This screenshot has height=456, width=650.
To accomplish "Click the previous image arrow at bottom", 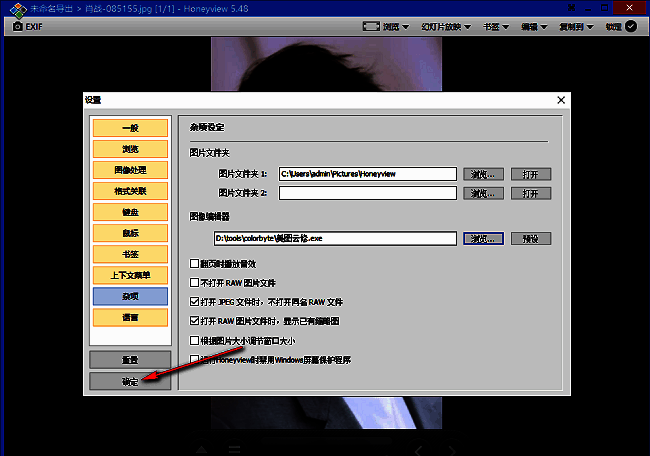I will [x=419, y=449].
